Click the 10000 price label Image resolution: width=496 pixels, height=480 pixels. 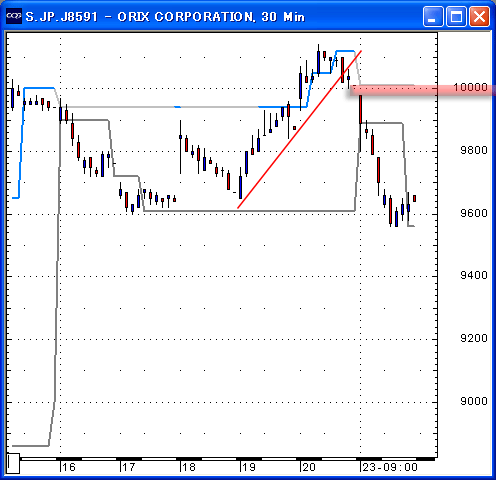point(470,88)
